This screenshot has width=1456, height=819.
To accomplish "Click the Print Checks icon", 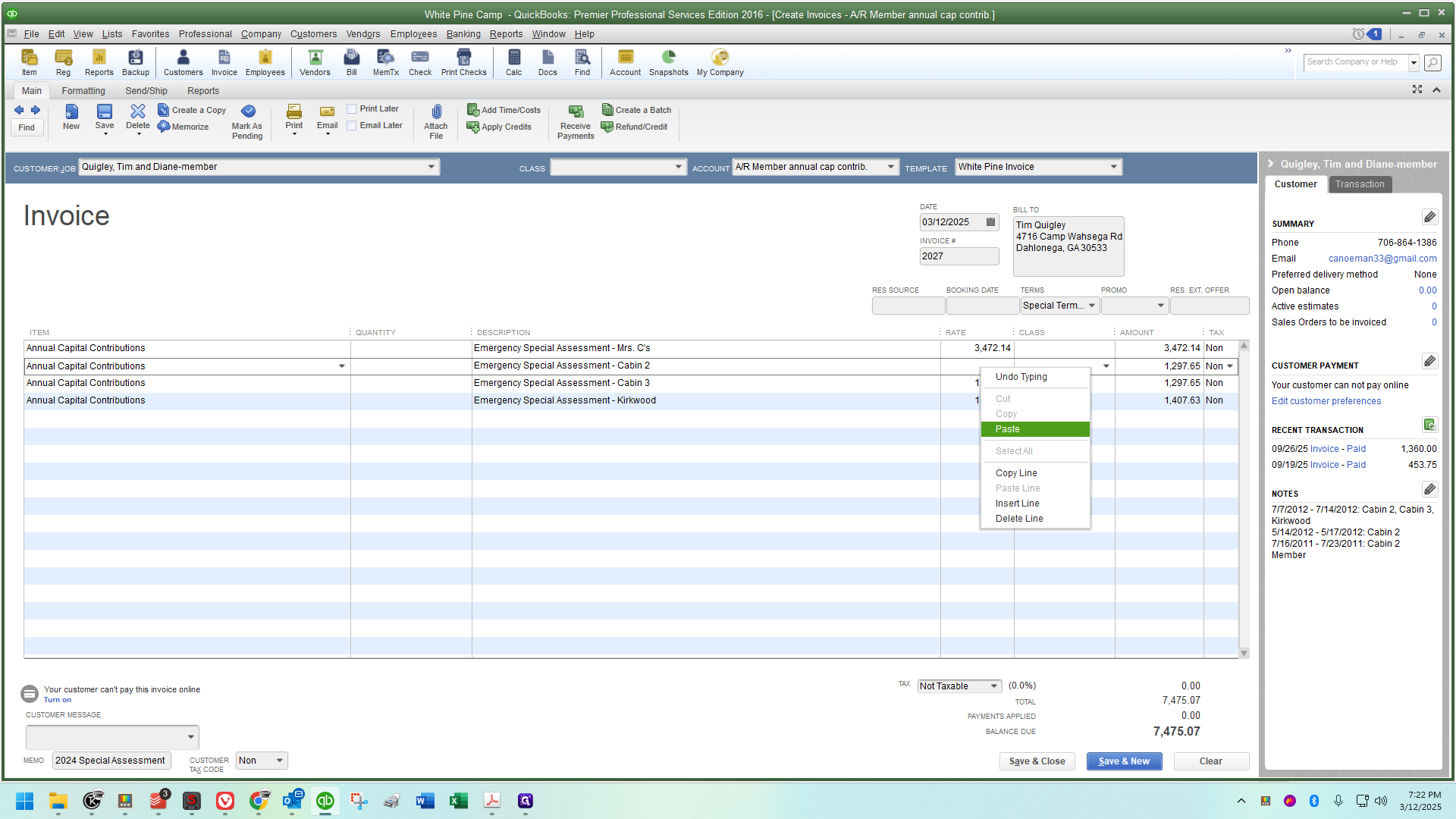I will pos(463,62).
